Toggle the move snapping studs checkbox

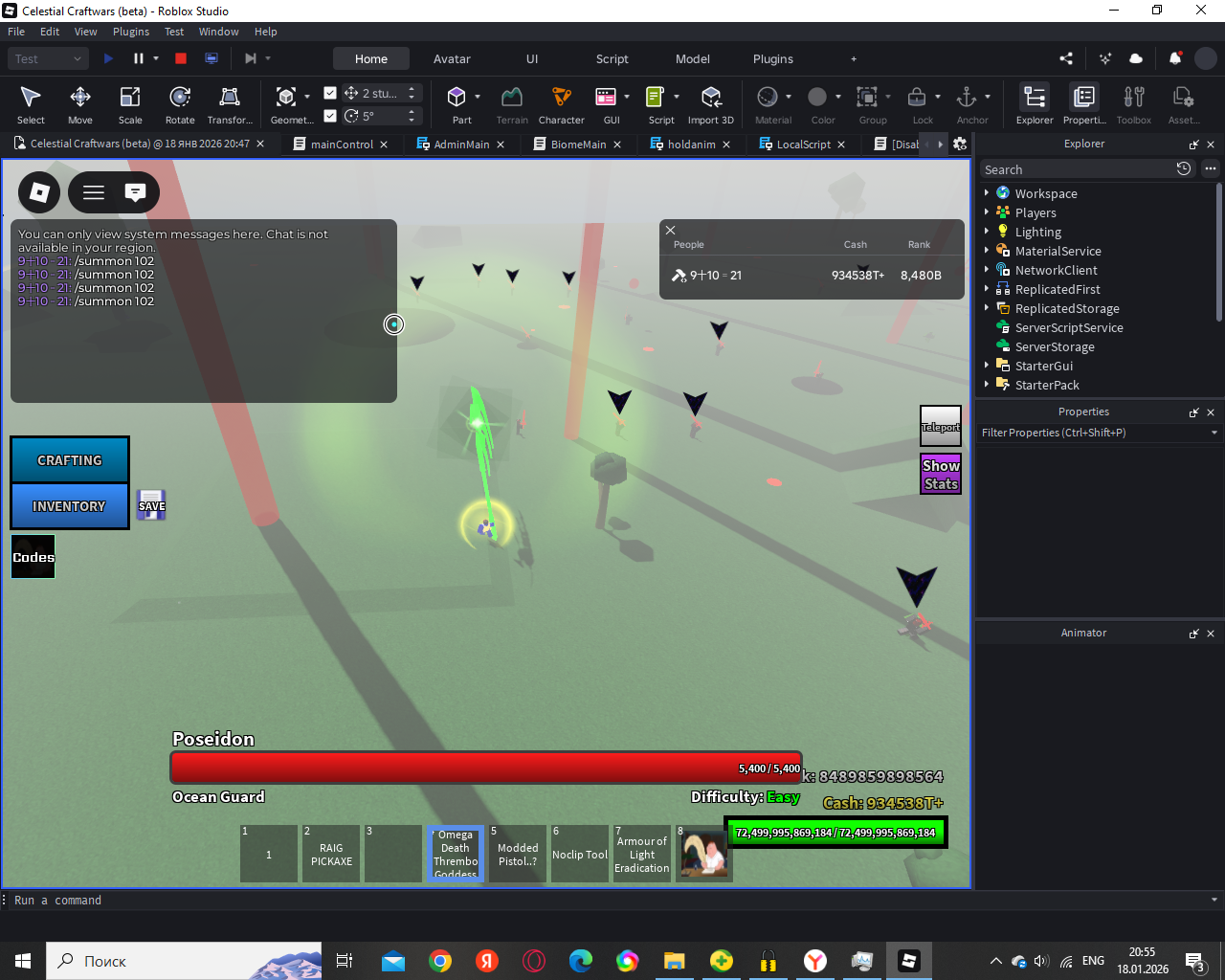pos(330,93)
